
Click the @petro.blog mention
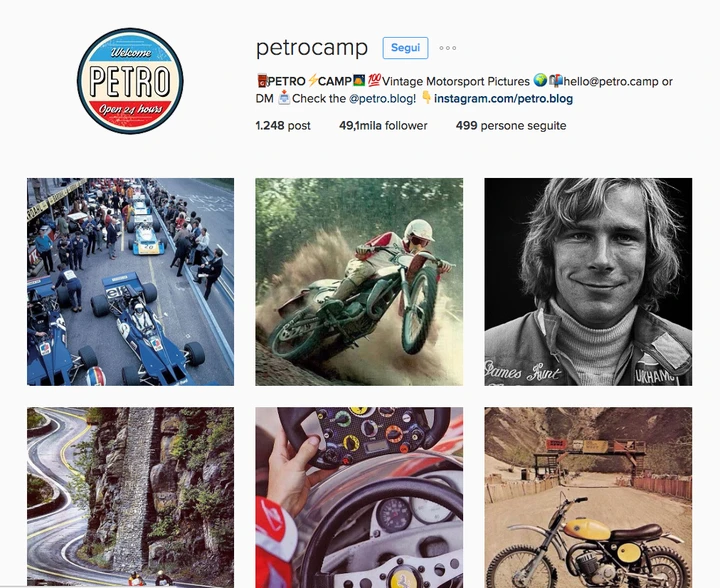click(x=381, y=99)
